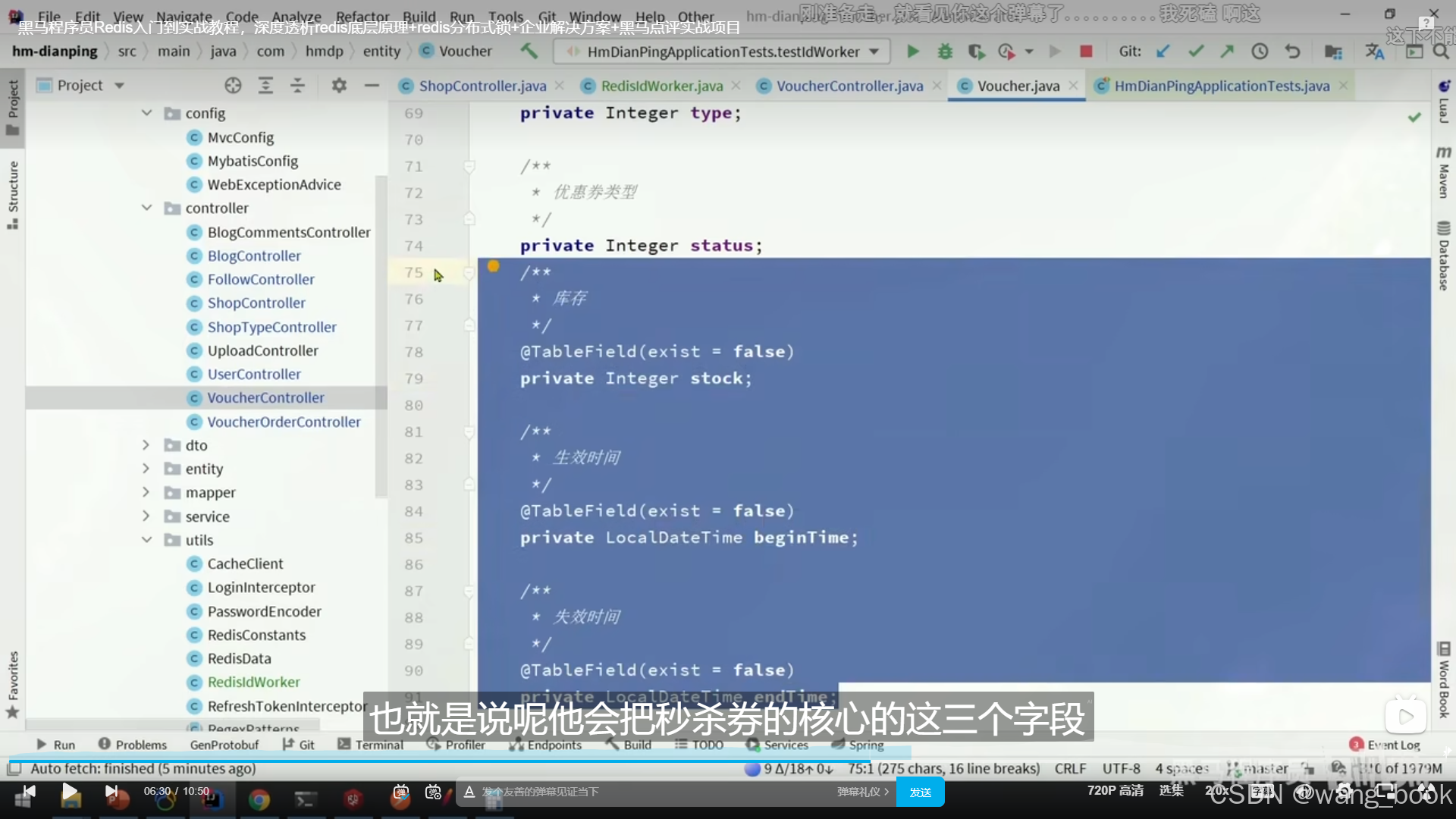Toggle the Database side panel

[1443, 256]
